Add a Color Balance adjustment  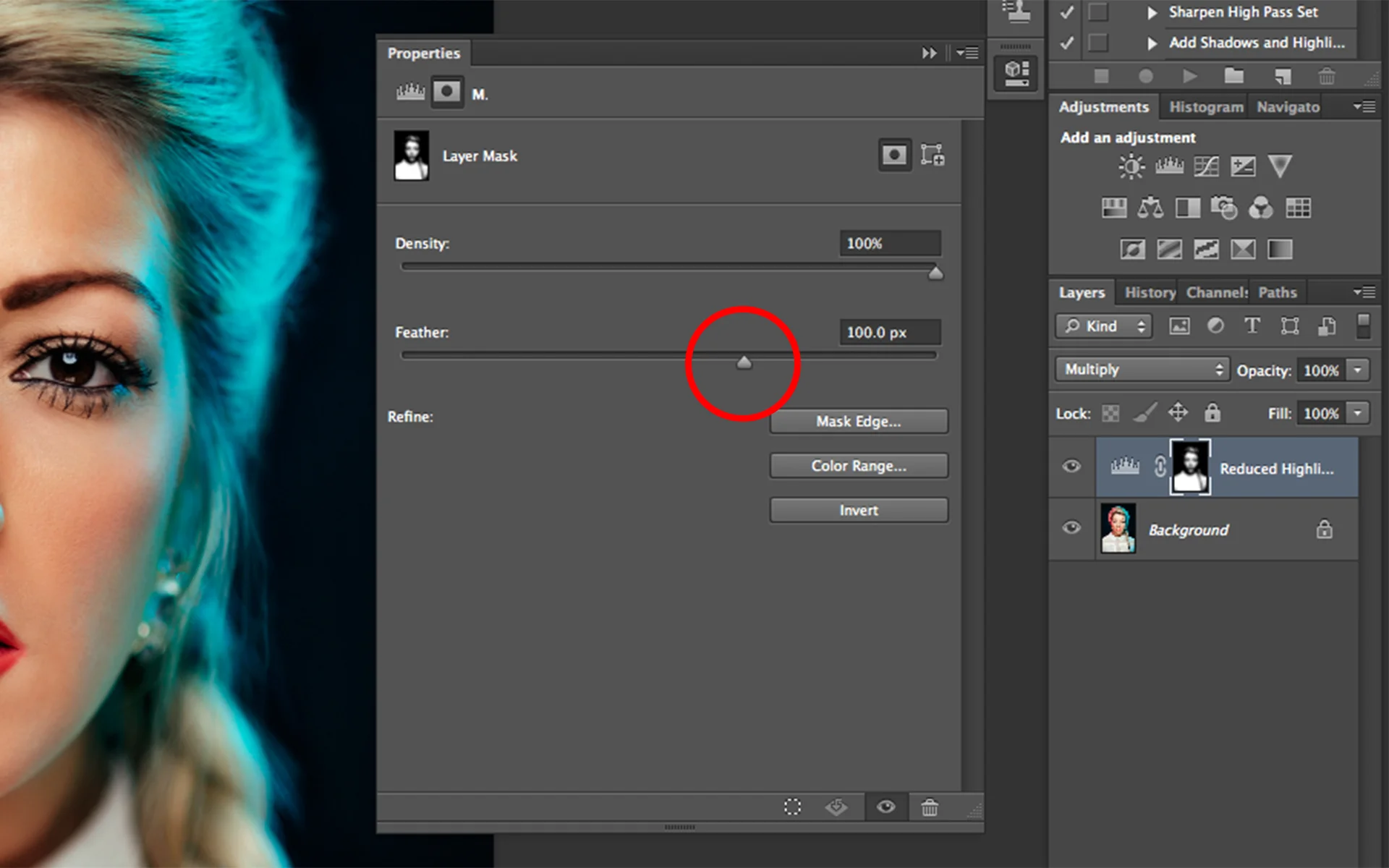tap(1150, 208)
